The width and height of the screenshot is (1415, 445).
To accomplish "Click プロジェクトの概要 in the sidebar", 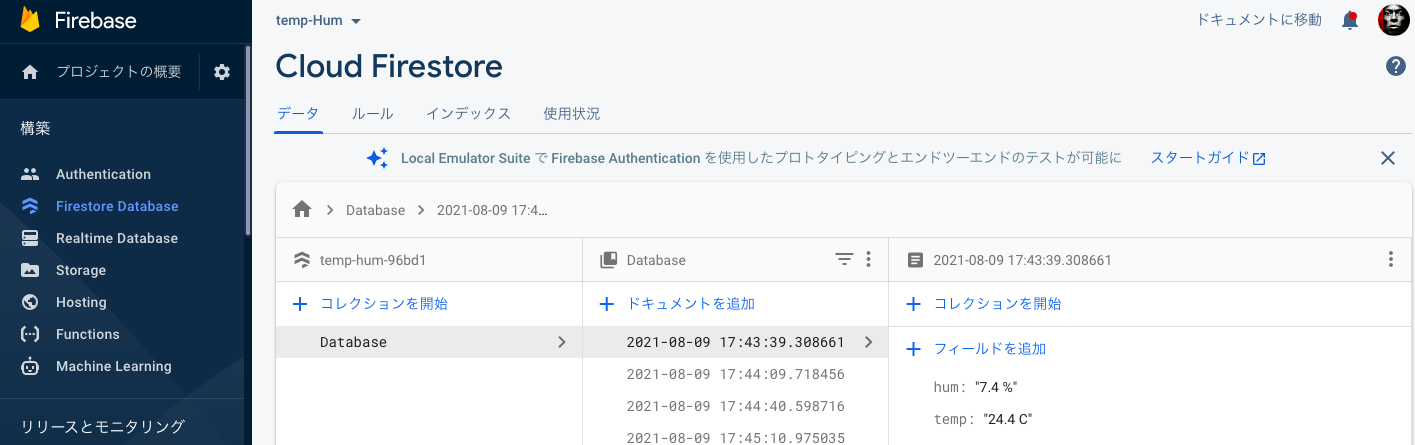I will [x=119, y=72].
